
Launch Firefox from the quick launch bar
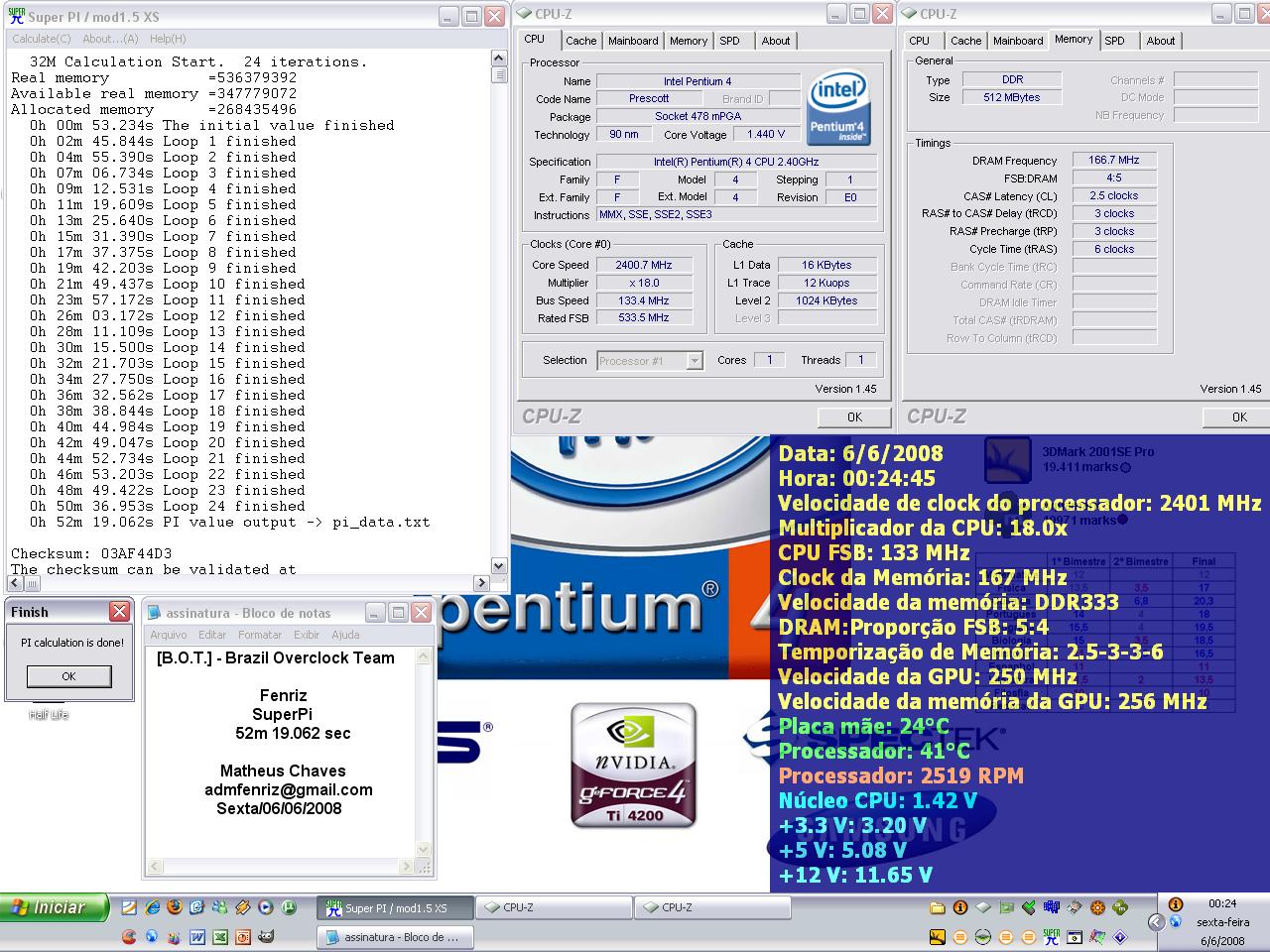pyautogui.click(x=175, y=907)
